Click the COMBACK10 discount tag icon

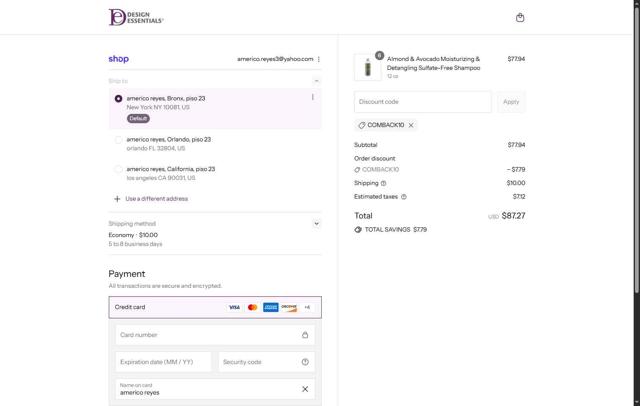362,125
